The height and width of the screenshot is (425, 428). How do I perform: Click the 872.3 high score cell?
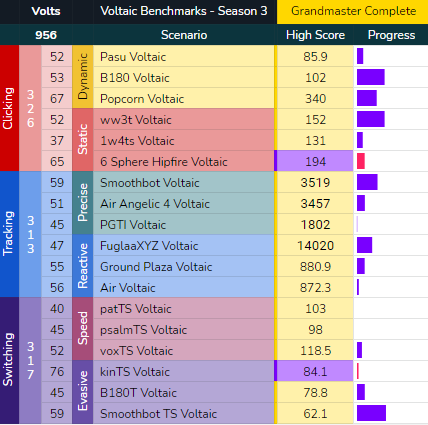coord(315,288)
